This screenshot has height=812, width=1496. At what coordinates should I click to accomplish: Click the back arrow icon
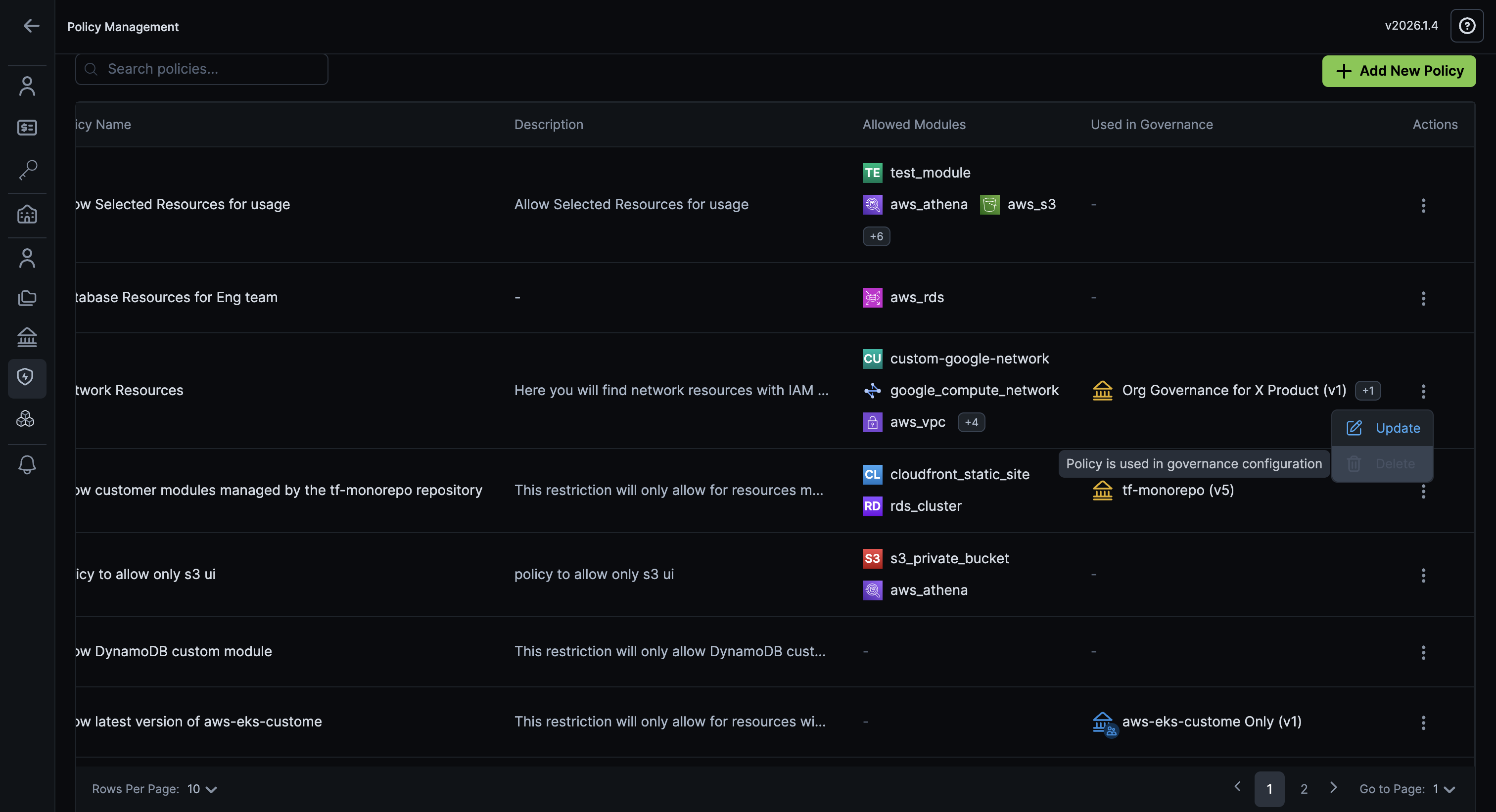(31, 26)
